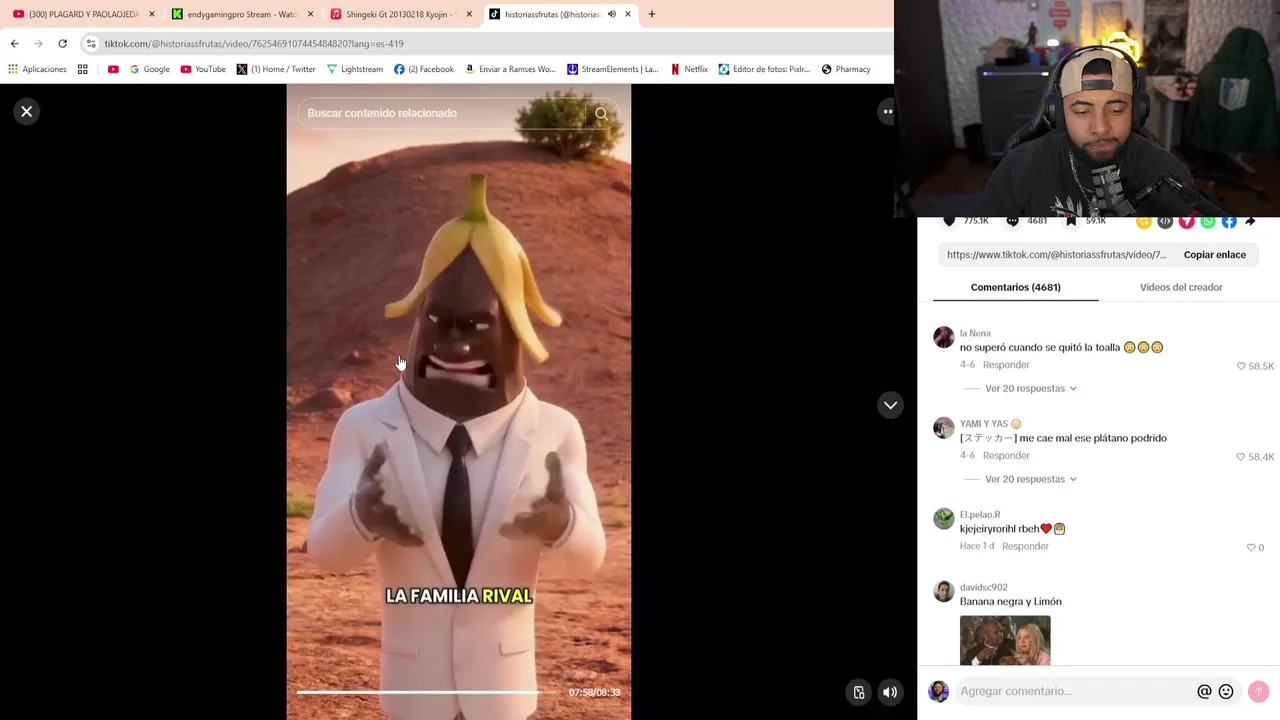Switch to Shingeki Gt Kyojin tab
Image resolution: width=1280 pixels, height=720 pixels.
401,14
